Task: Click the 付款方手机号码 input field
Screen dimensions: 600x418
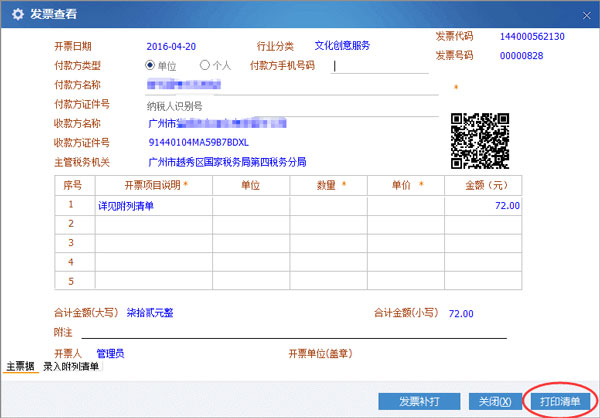Action: (385, 66)
